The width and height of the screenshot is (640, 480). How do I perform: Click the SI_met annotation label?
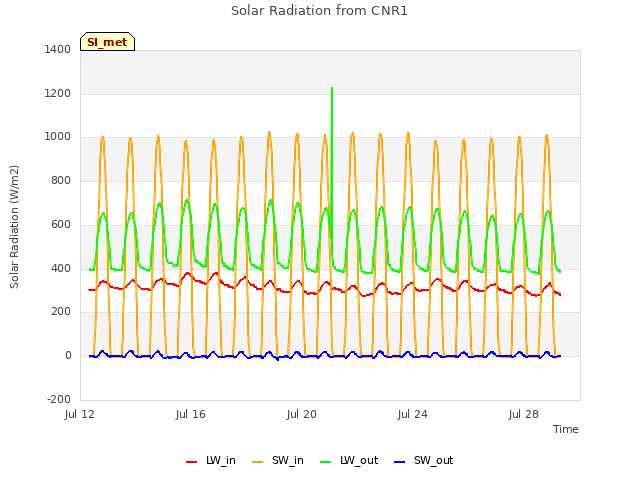pyautogui.click(x=107, y=42)
